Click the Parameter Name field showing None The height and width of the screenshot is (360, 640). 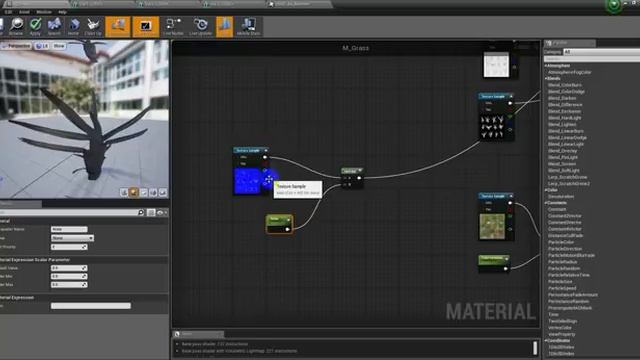pos(69,229)
